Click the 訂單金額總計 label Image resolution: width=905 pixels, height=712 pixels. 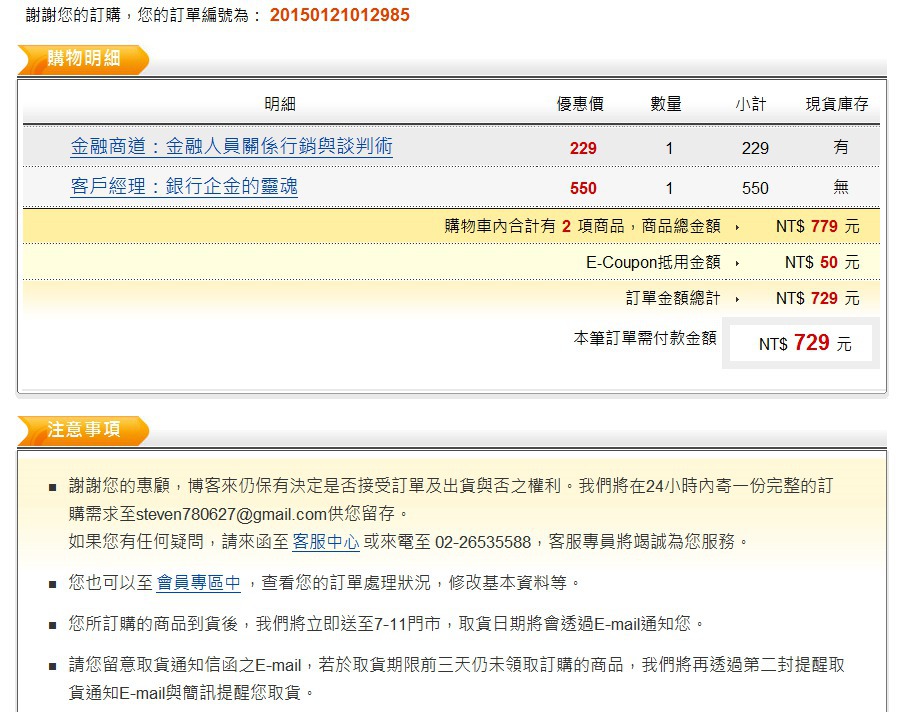(x=673, y=298)
